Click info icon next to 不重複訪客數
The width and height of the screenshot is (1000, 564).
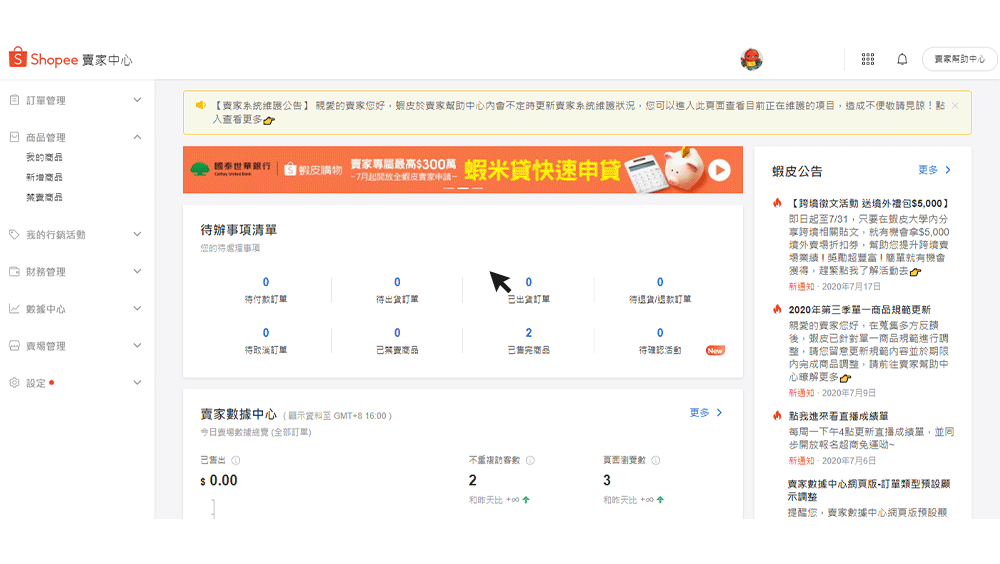tap(530, 461)
